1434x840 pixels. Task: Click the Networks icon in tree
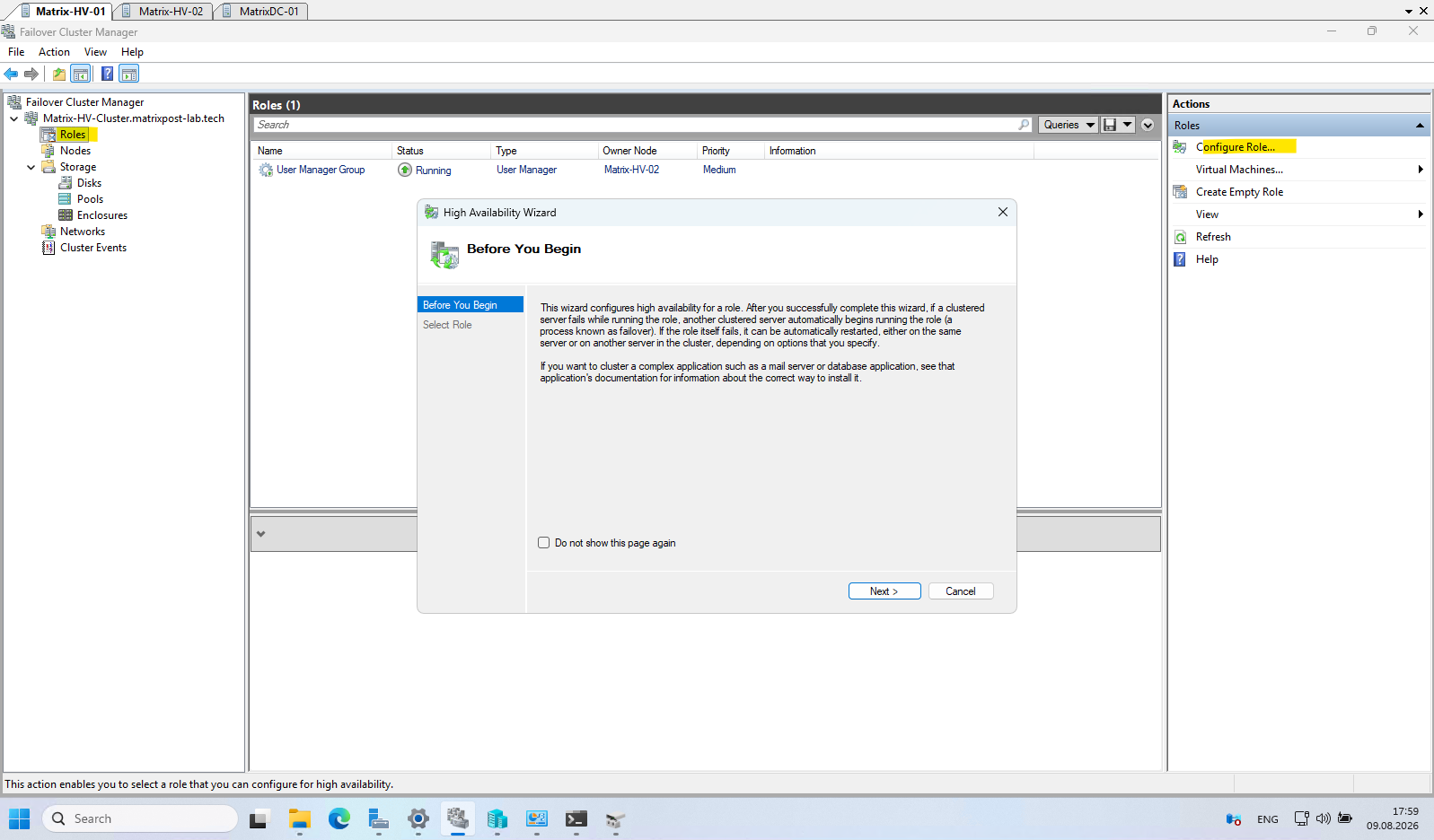pos(48,232)
